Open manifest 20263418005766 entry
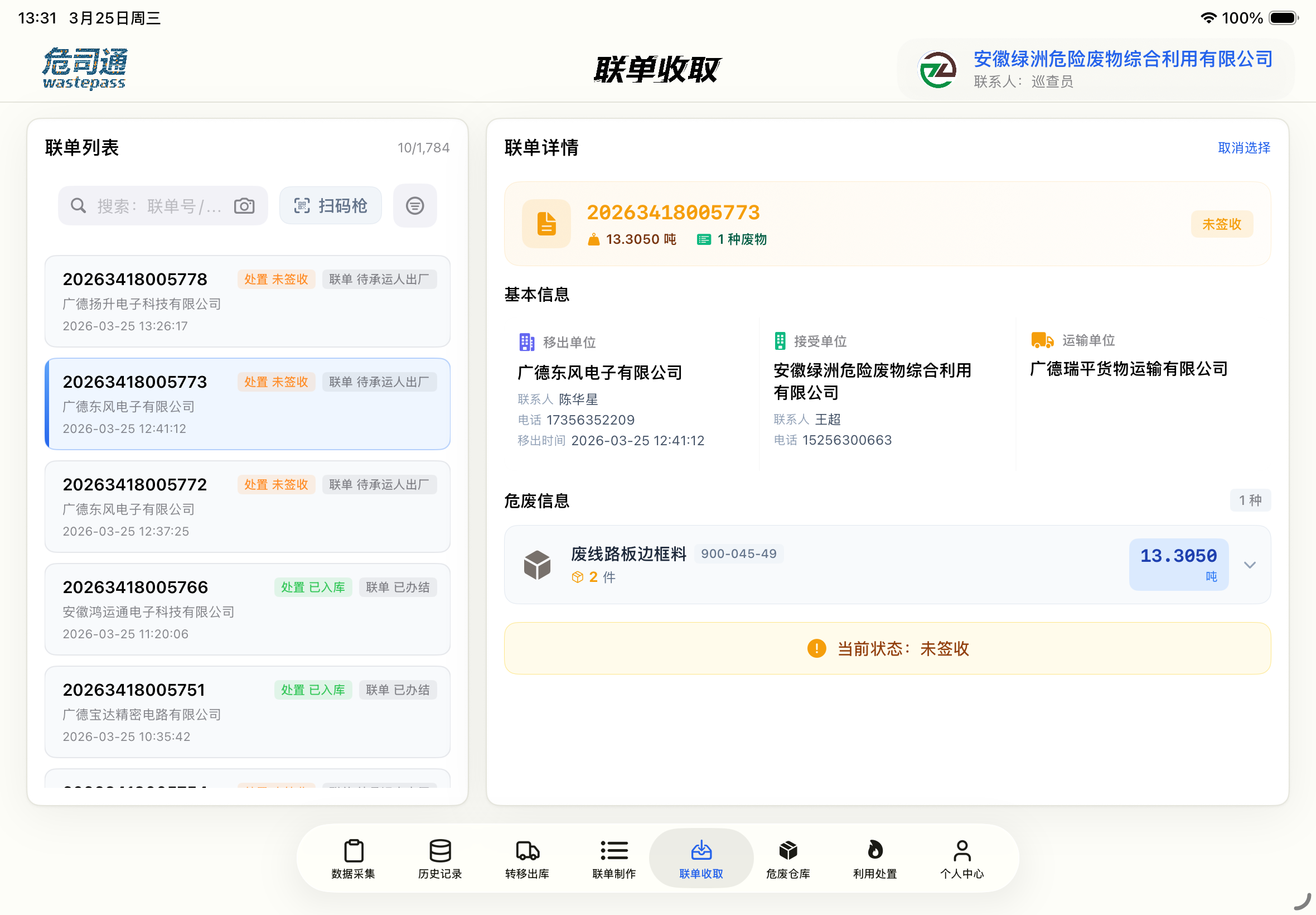This screenshot has height=915, width=1316. point(248,609)
